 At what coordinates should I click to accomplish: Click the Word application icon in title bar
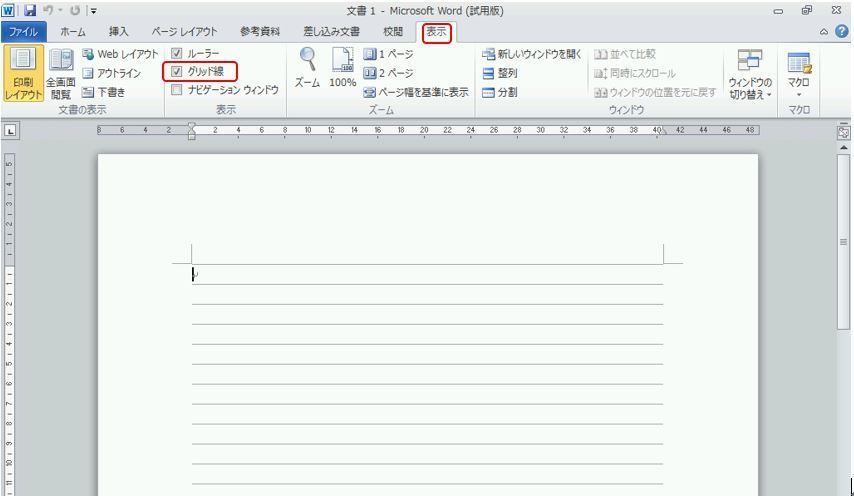click(9, 10)
